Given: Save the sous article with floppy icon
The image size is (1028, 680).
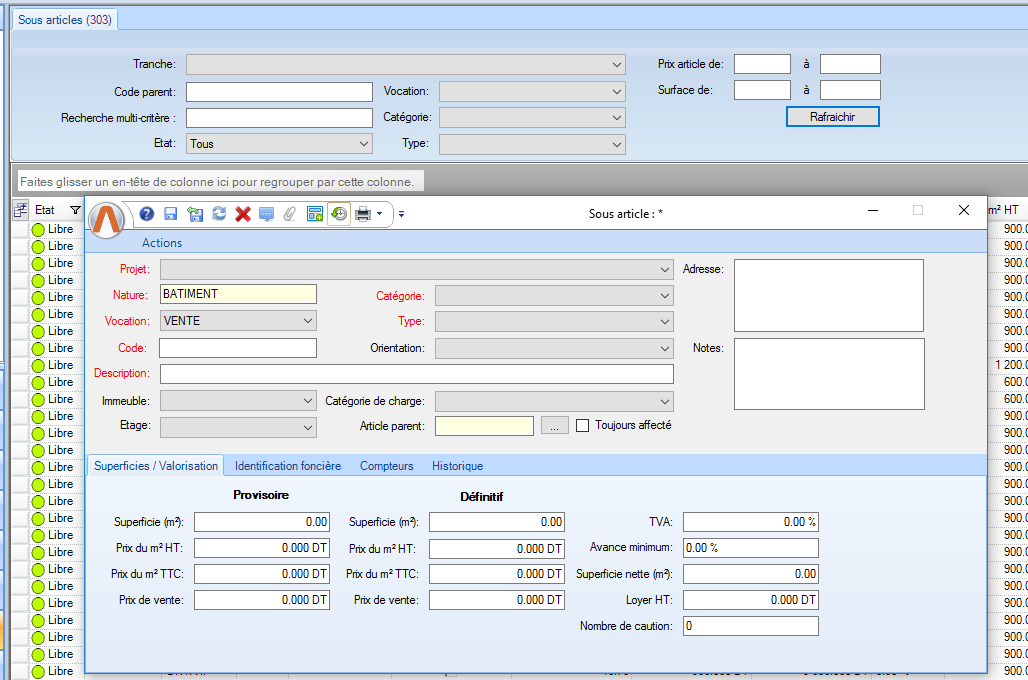Looking at the screenshot, I should [170, 214].
